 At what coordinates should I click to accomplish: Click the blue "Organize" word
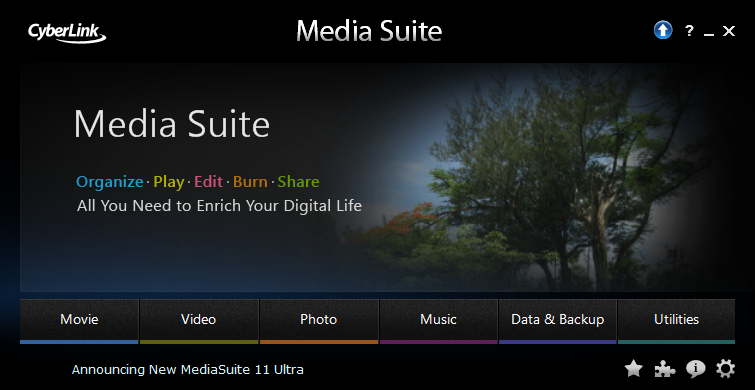(x=110, y=182)
